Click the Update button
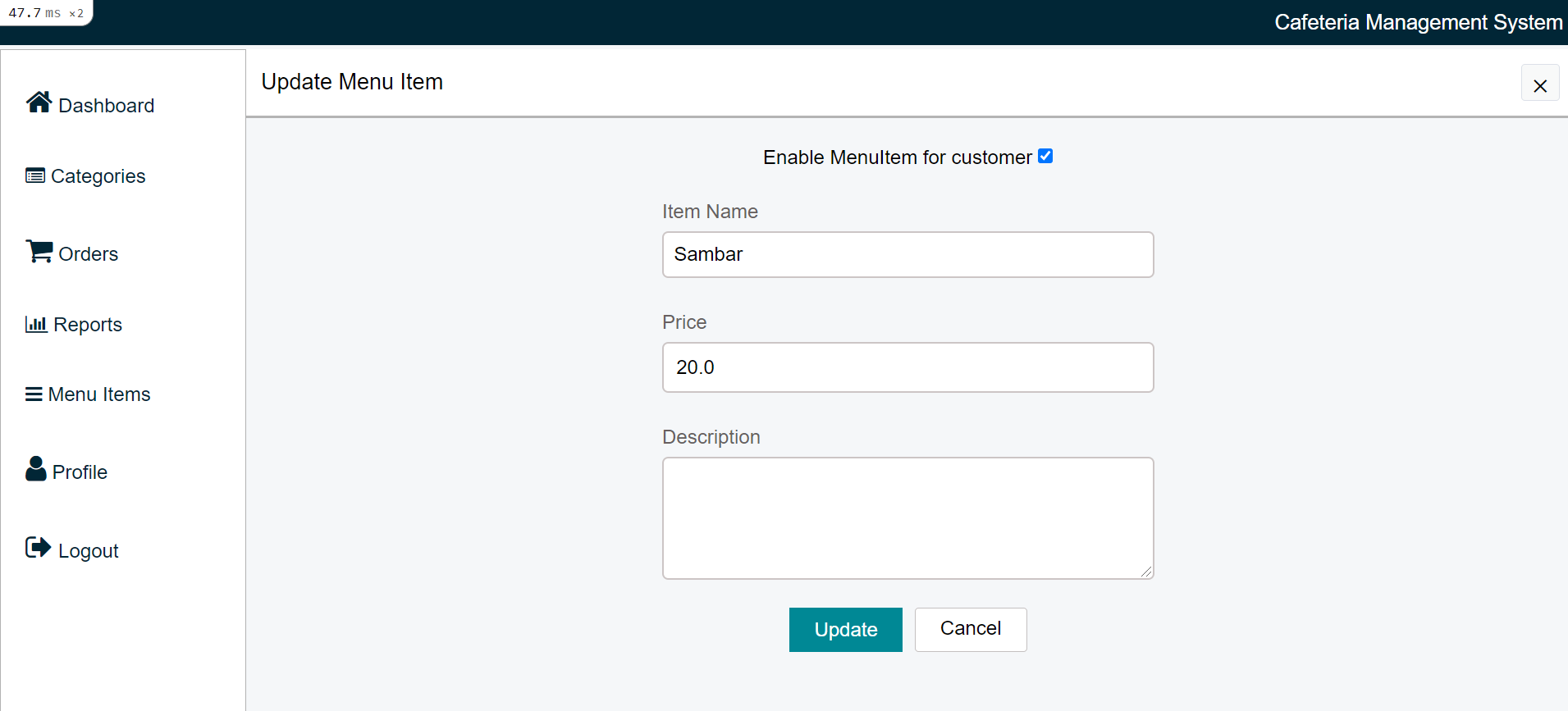The image size is (1568, 711). (x=846, y=630)
